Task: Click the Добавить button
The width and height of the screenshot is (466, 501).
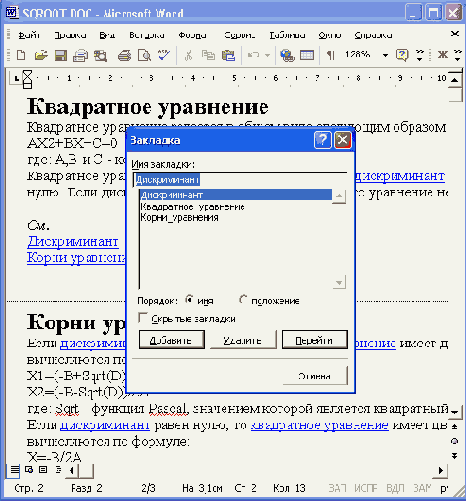Action: point(172,340)
